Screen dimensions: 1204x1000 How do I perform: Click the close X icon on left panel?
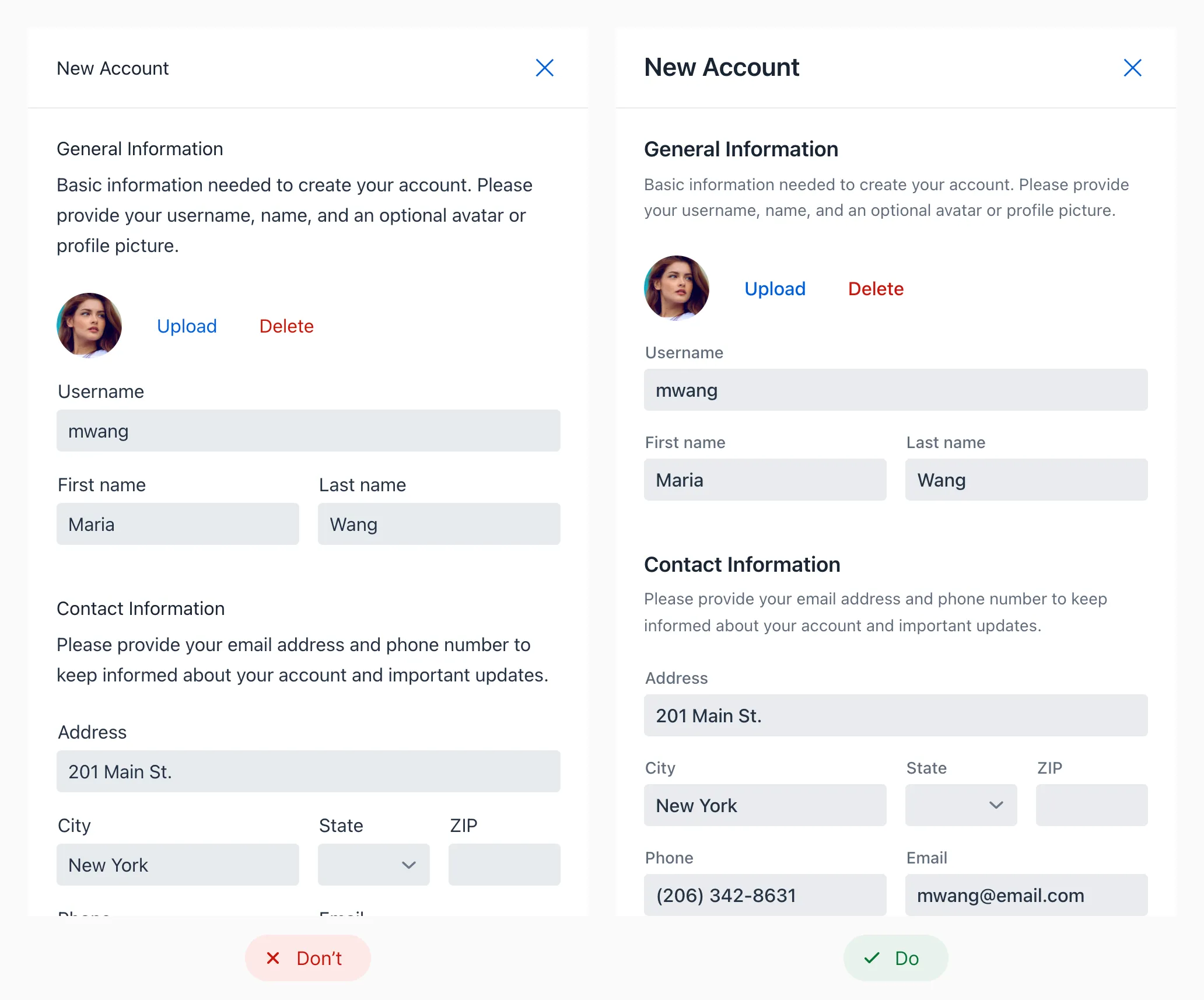[546, 68]
